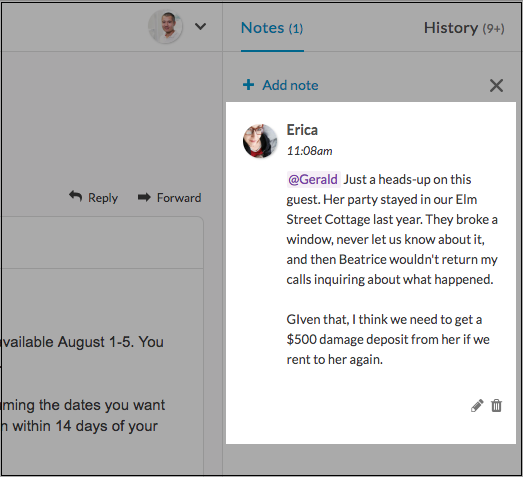Click the Reply text button
The height and width of the screenshot is (477, 523).
coord(103,198)
